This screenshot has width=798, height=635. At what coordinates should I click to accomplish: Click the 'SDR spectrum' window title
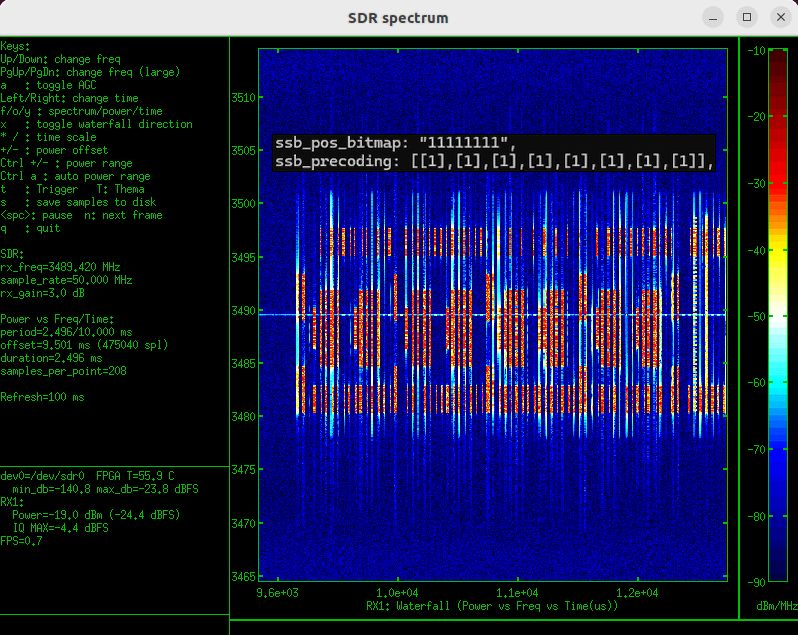pyautogui.click(x=398, y=18)
